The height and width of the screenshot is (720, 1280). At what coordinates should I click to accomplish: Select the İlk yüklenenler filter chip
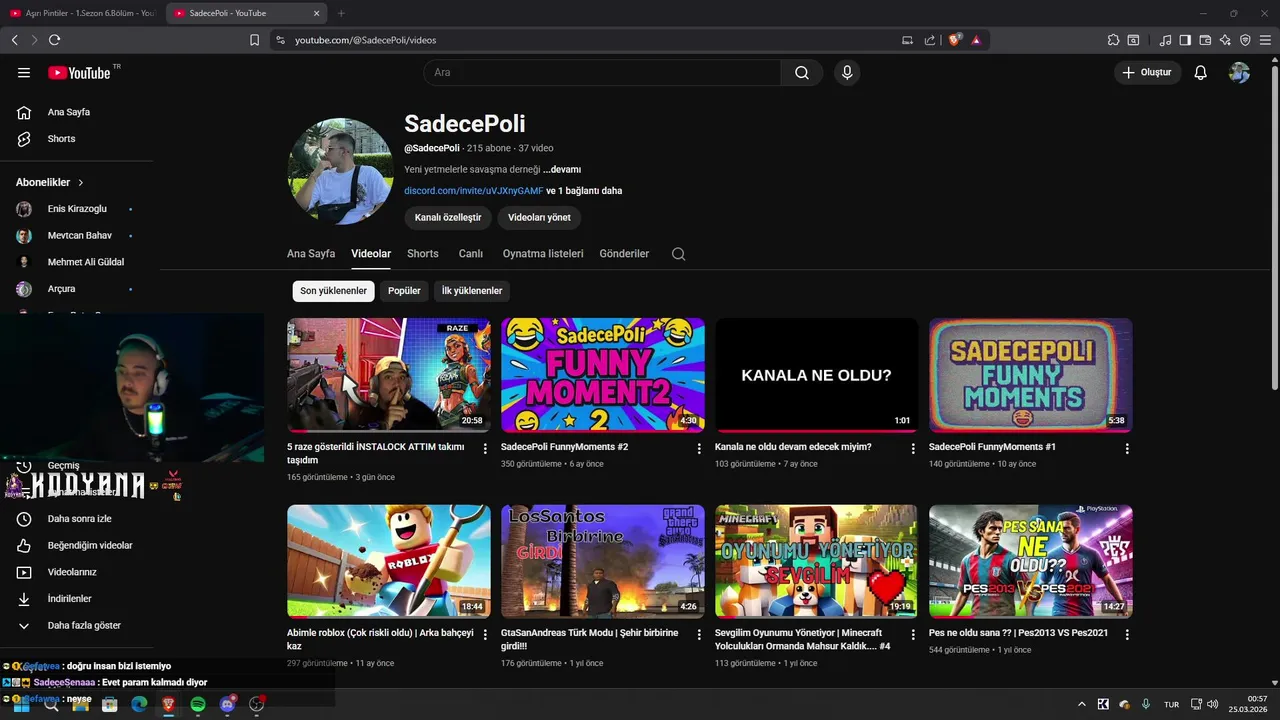[472, 291]
